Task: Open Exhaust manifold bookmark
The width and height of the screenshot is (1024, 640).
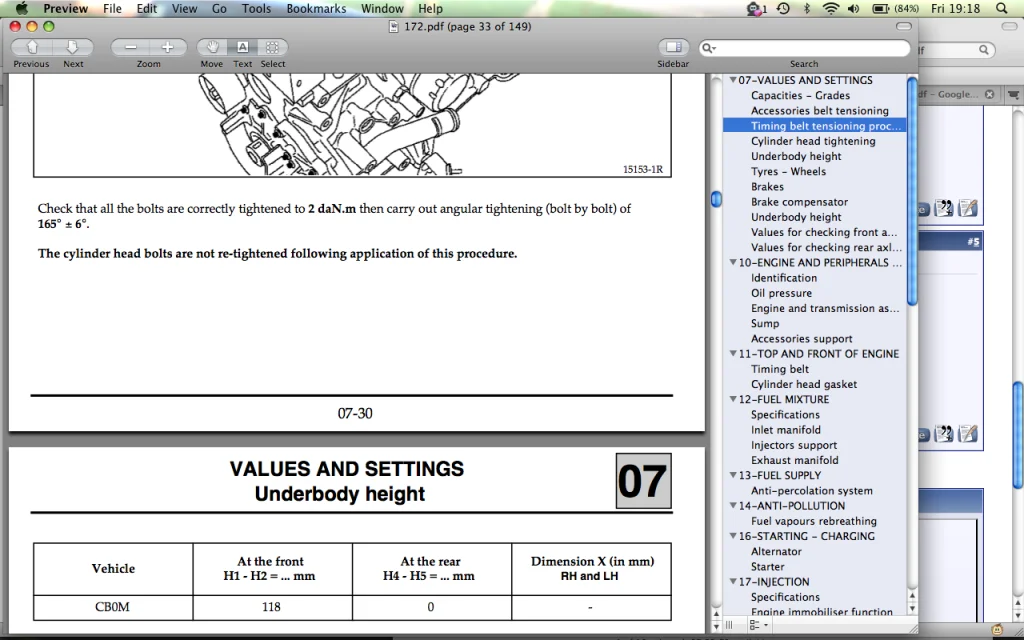Action: (795, 460)
